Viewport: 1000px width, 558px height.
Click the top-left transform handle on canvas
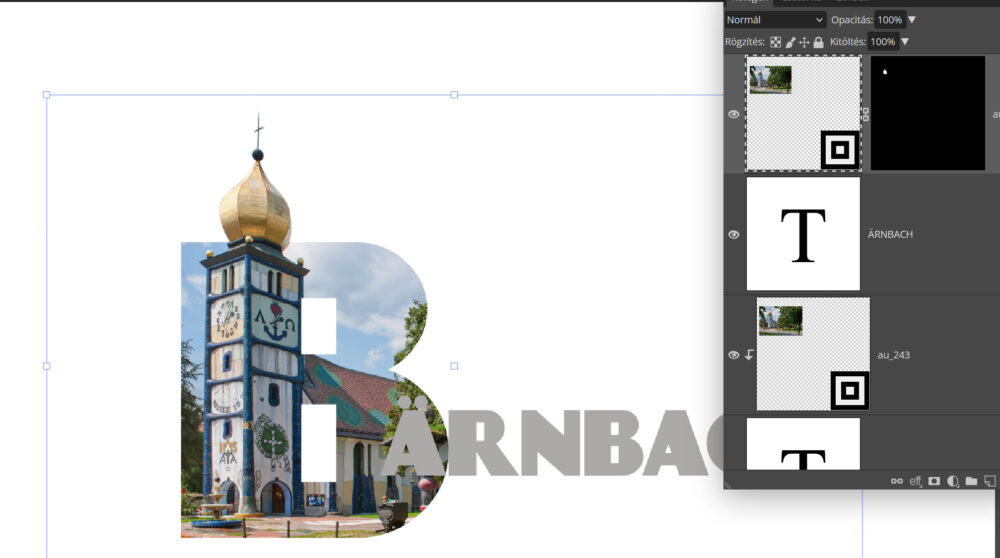tap(47, 95)
